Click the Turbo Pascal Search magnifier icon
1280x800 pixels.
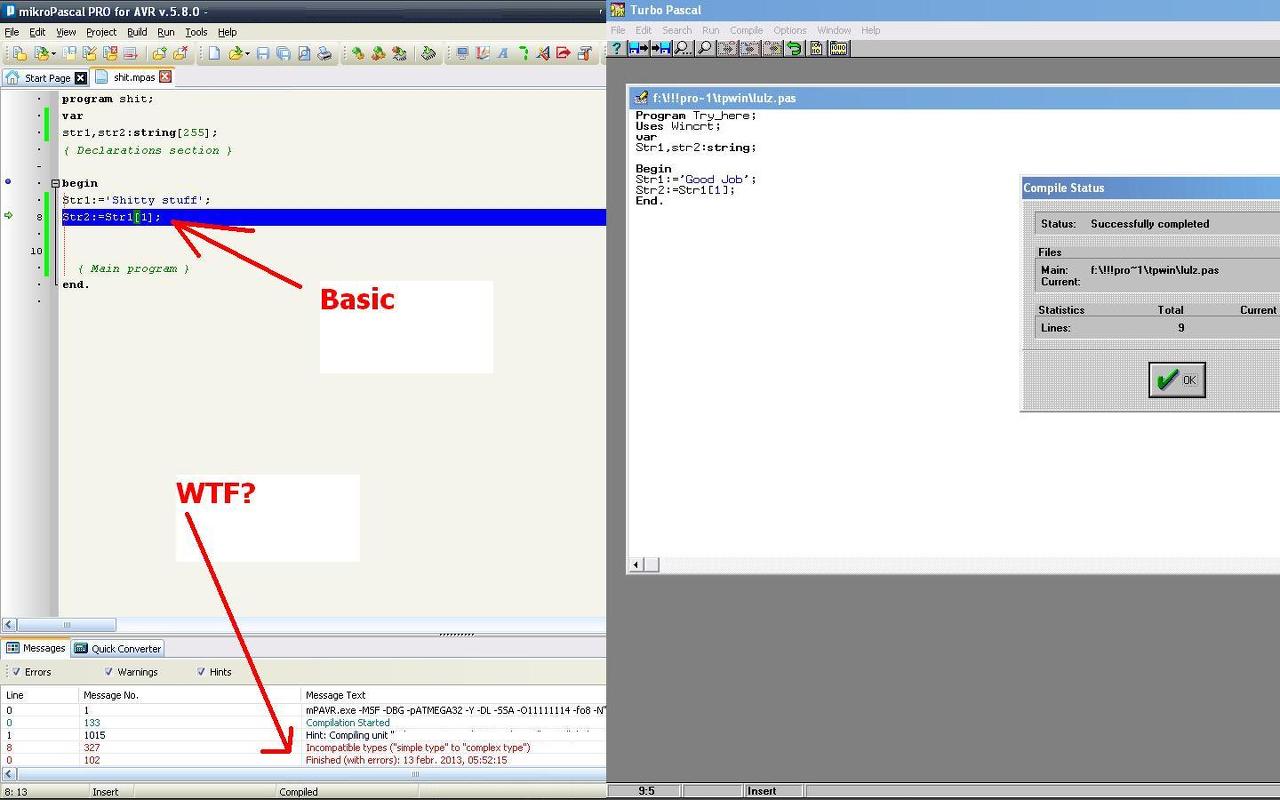click(x=682, y=48)
